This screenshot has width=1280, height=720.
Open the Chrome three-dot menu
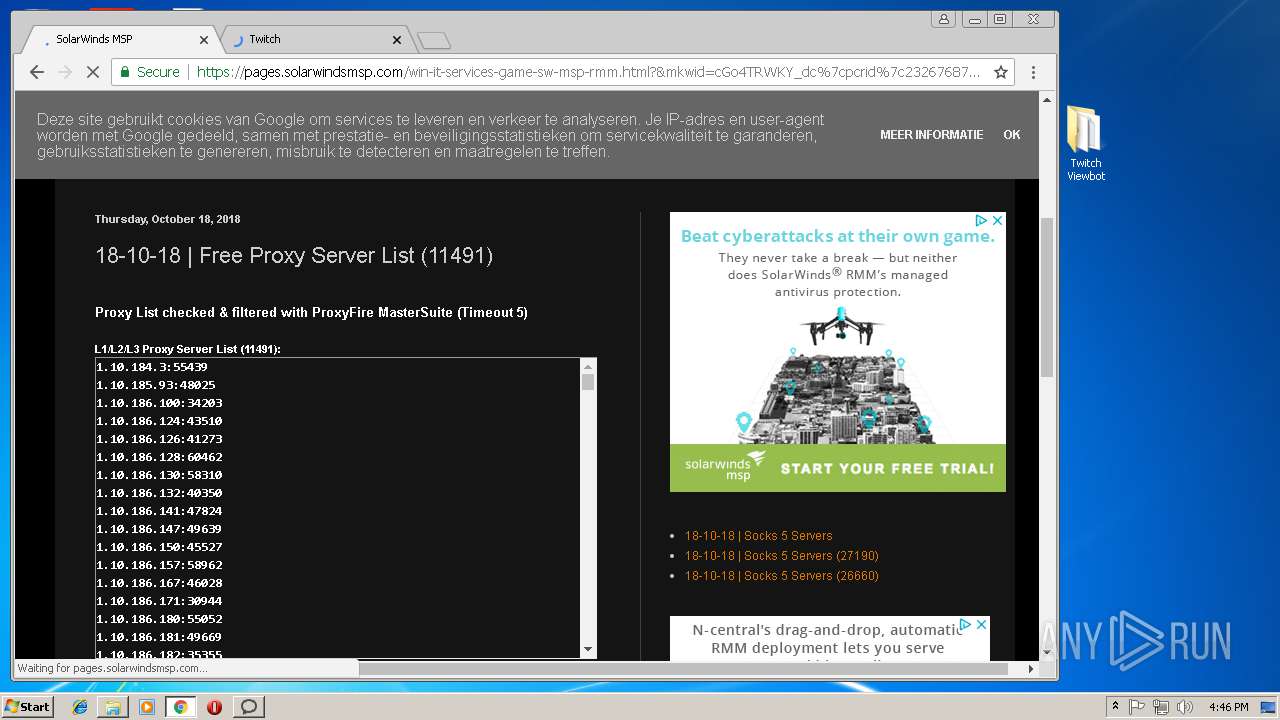point(1034,72)
